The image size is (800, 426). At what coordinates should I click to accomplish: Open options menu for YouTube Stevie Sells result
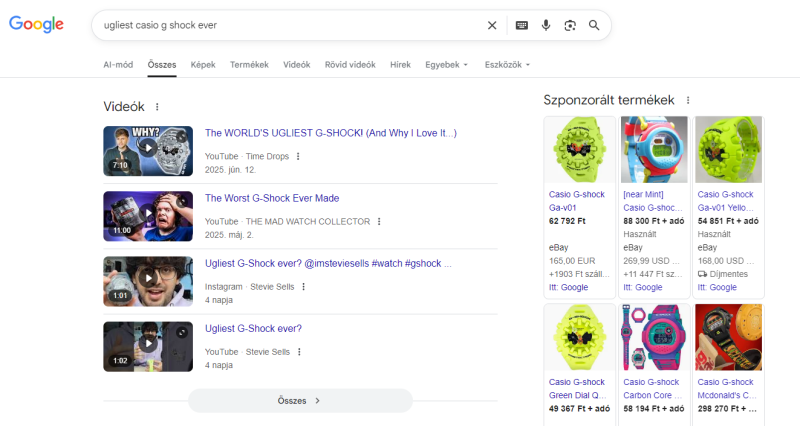(x=299, y=352)
